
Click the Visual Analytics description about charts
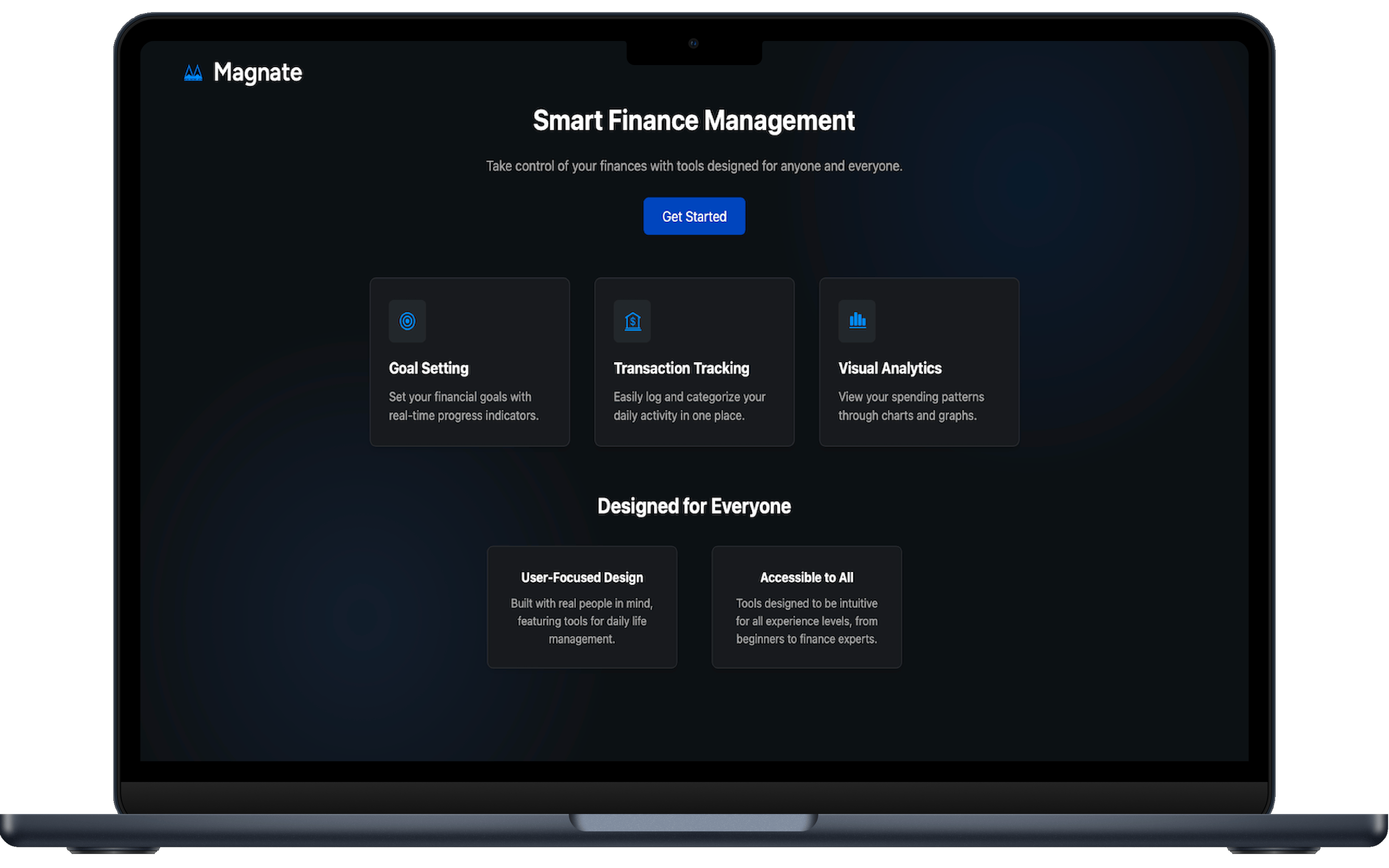[x=911, y=406]
